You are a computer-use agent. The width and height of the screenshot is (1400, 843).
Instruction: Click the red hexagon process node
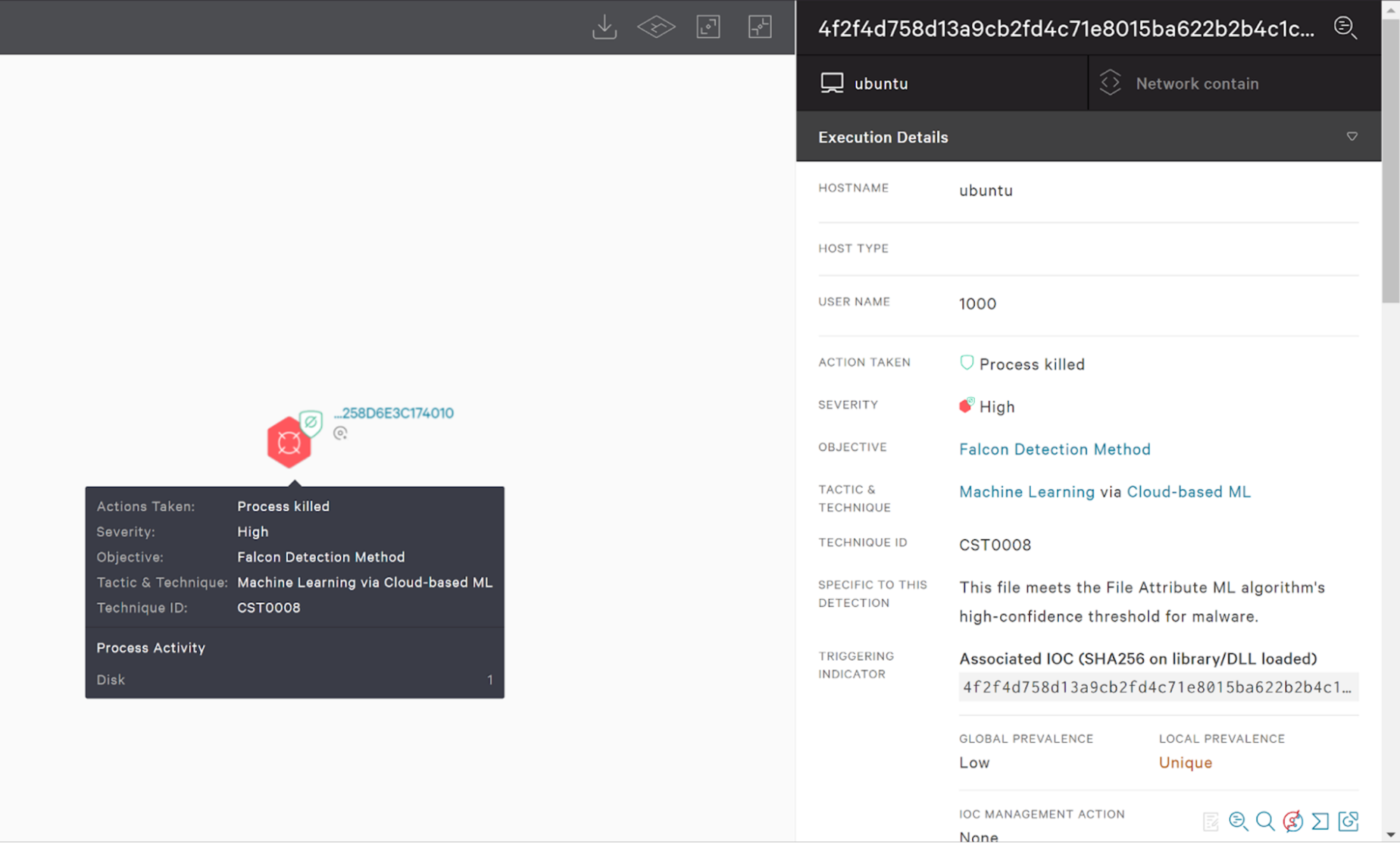(x=289, y=443)
